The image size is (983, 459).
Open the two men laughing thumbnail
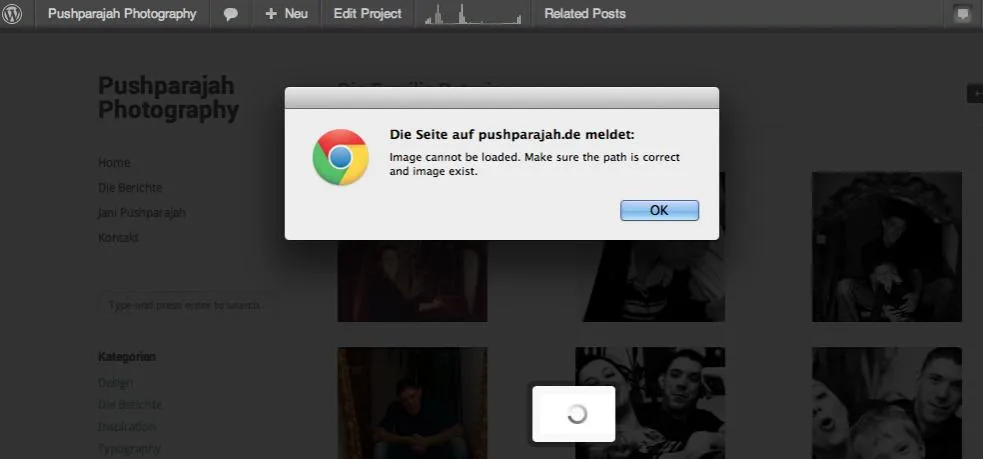point(650,403)
